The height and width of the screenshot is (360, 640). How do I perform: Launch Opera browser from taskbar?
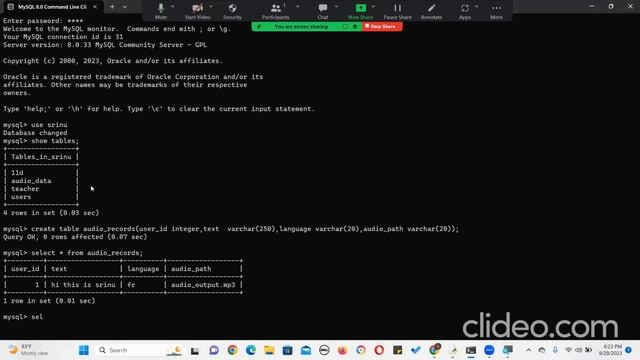click(379, 350)
